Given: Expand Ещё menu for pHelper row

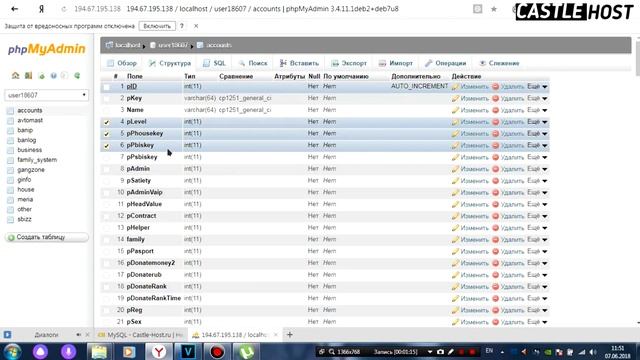Looking at the screenshot, I should (x=537, y=228).
